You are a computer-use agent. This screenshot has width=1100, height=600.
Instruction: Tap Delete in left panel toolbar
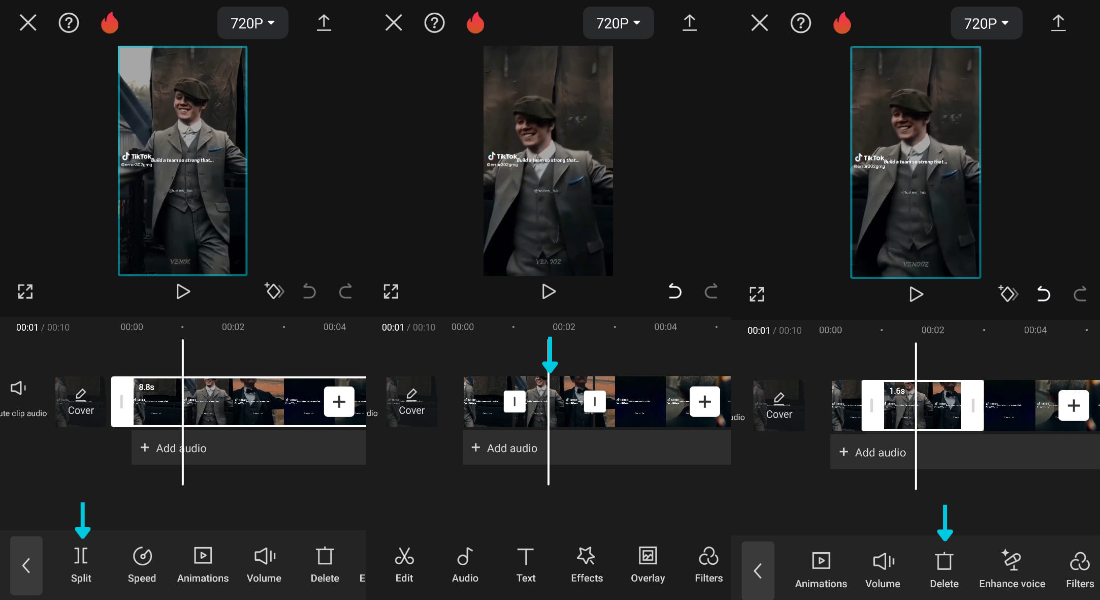coord(325,565)
